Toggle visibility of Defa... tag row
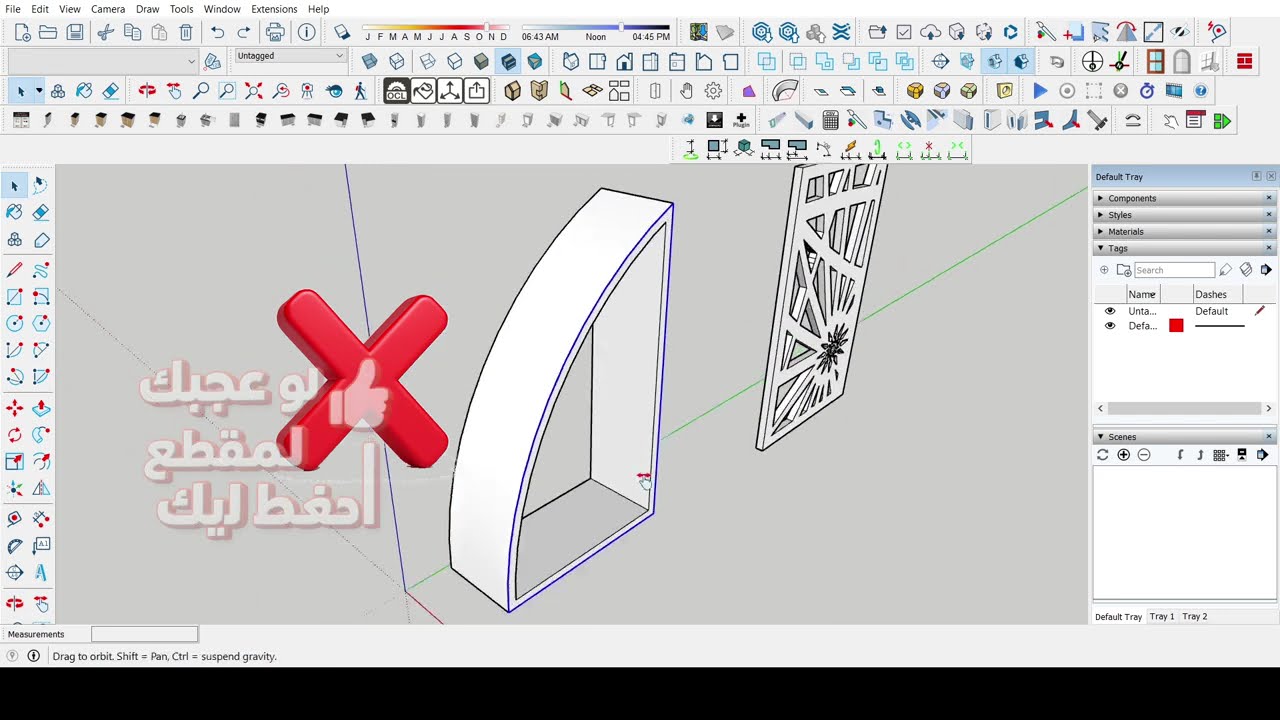This screenshot has width=1280, height=720. 1110,326
